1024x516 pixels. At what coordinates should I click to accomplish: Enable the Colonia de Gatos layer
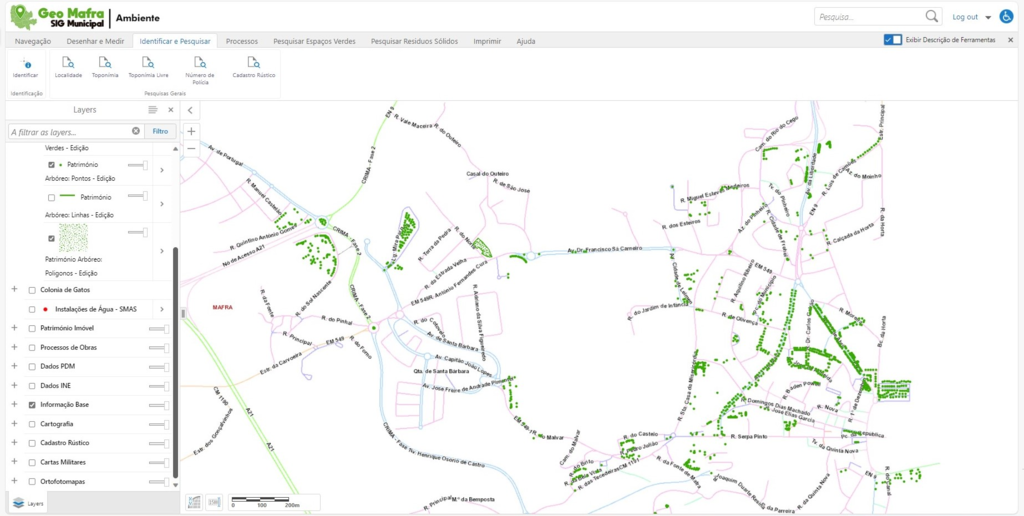(x=33, y=290)
